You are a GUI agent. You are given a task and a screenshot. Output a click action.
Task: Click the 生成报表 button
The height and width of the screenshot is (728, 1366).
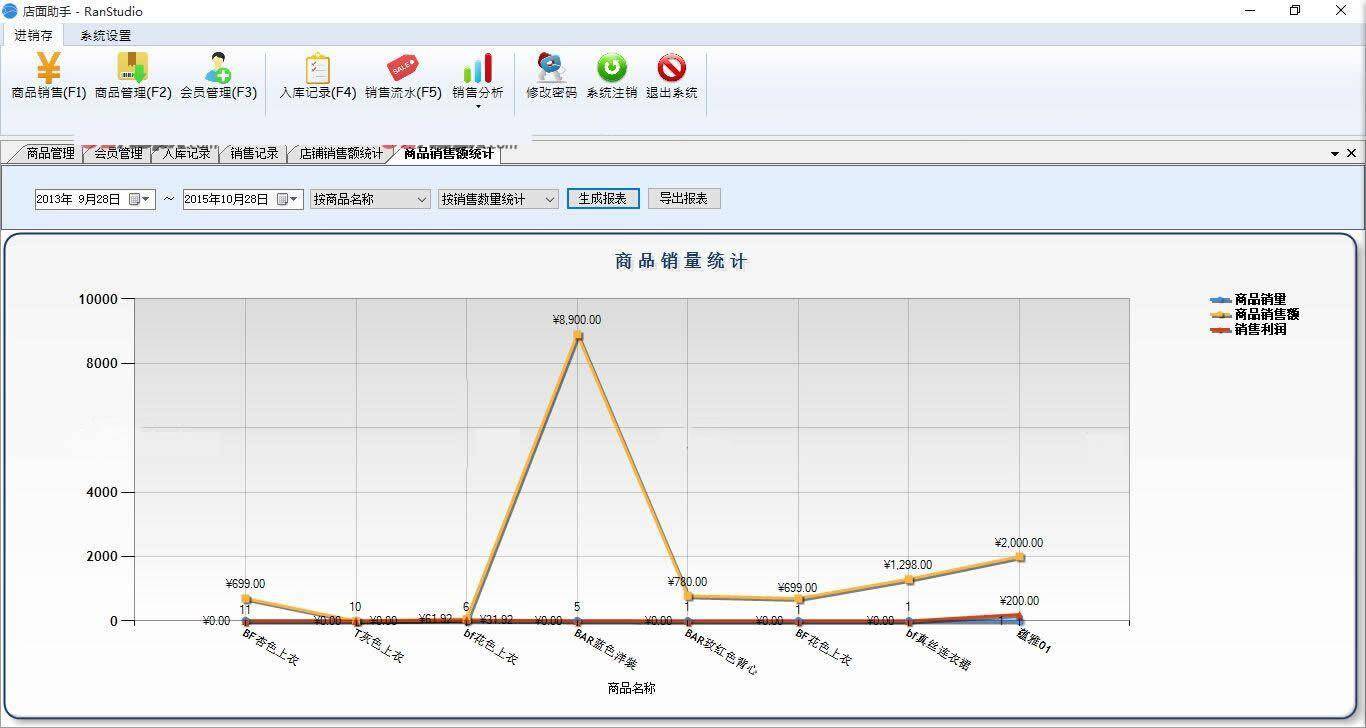pyautogui.click(x=602, y=198)
